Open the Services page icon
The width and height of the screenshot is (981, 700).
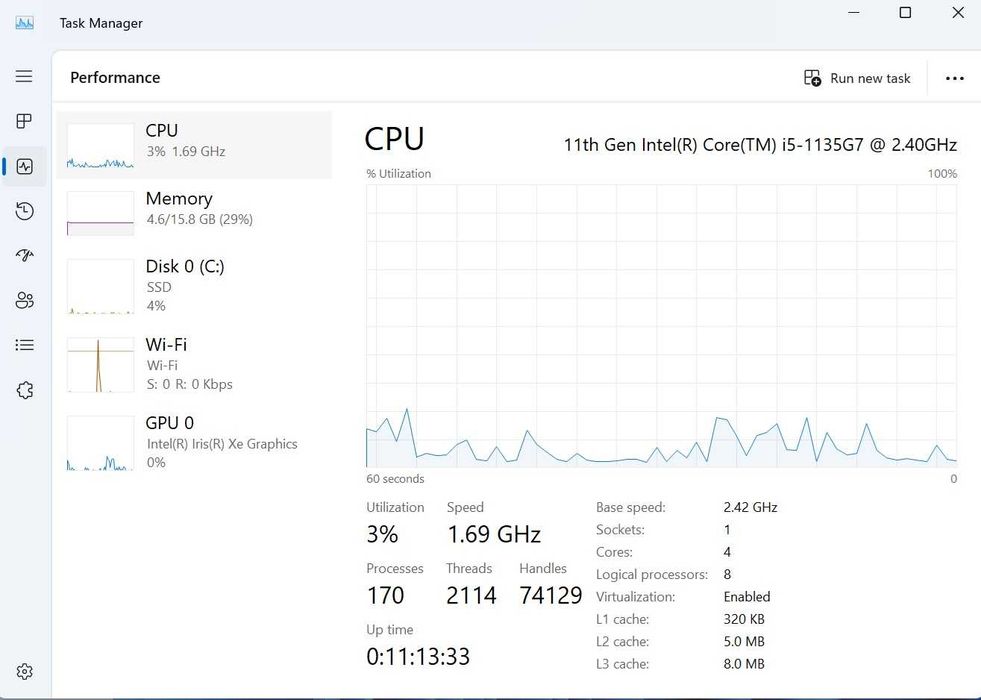pos(24,390)
